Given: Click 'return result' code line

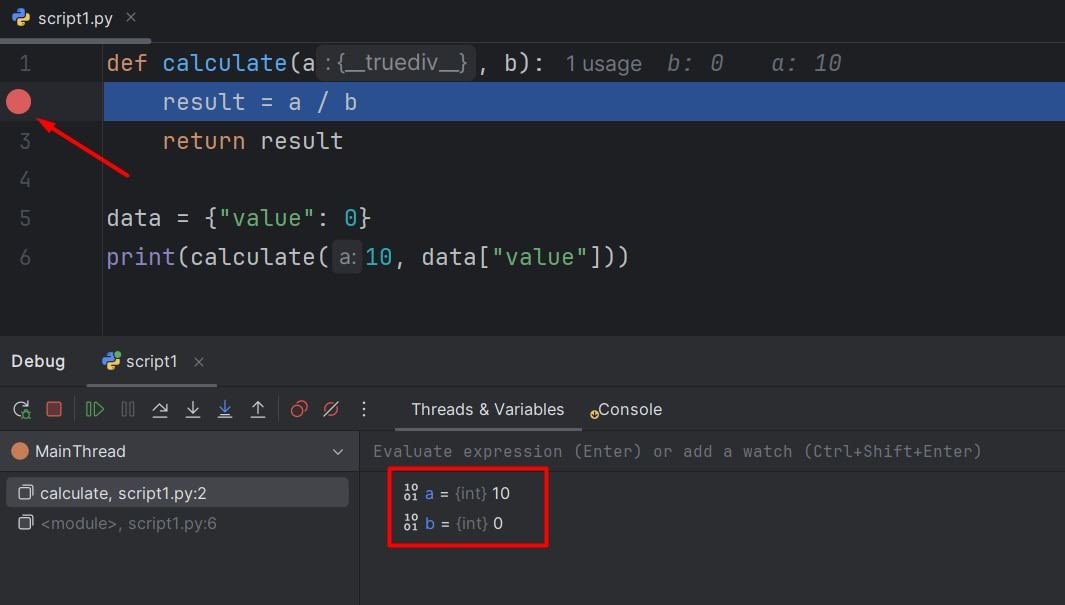Looking at the screenshot, I should coord(253,141).
